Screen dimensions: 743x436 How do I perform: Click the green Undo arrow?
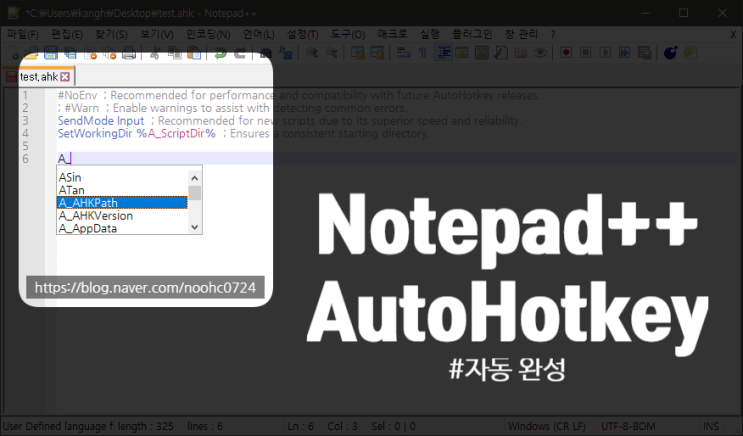(x=220, y=53)
